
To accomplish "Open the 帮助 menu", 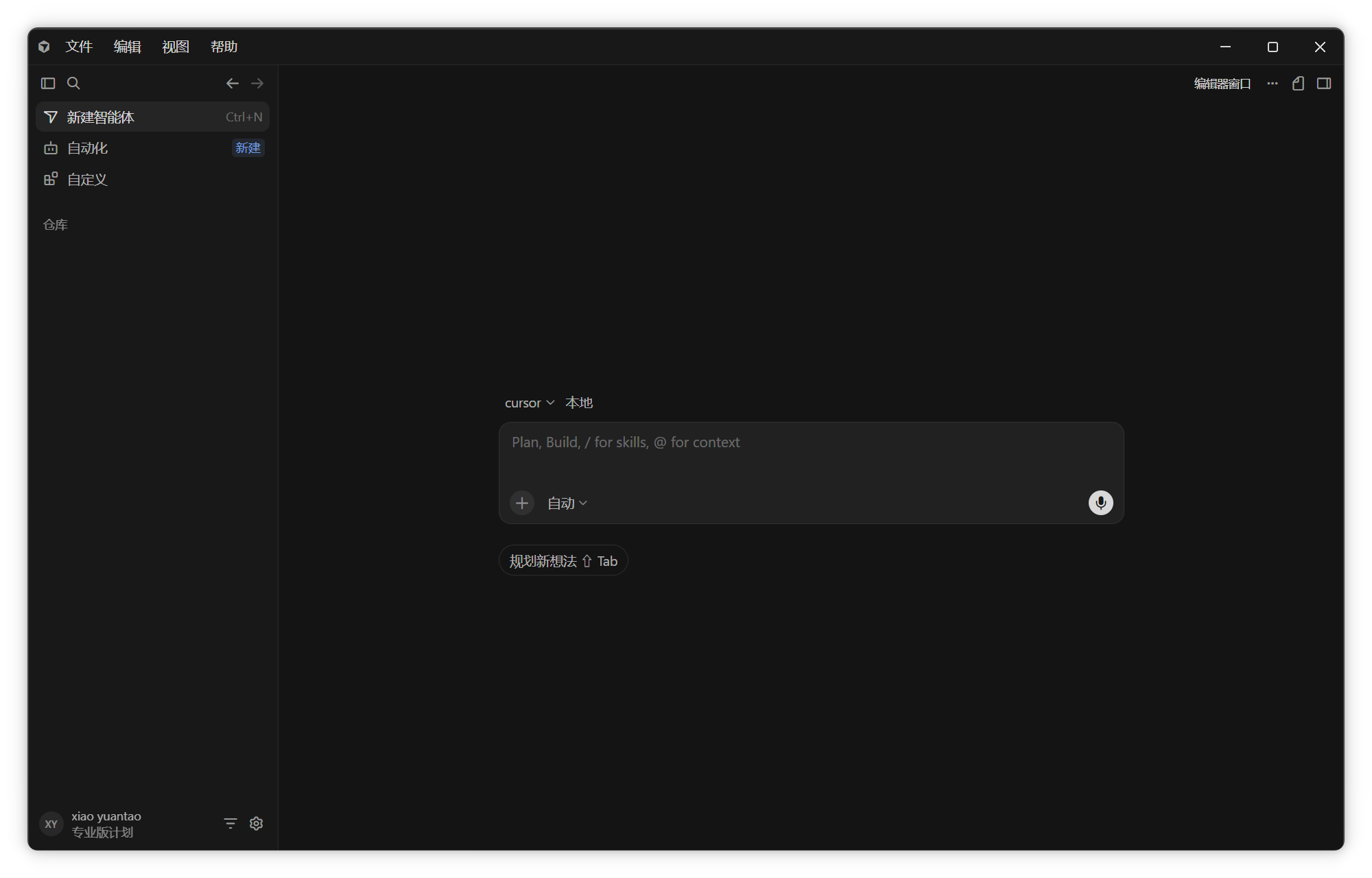I will 224,47.
